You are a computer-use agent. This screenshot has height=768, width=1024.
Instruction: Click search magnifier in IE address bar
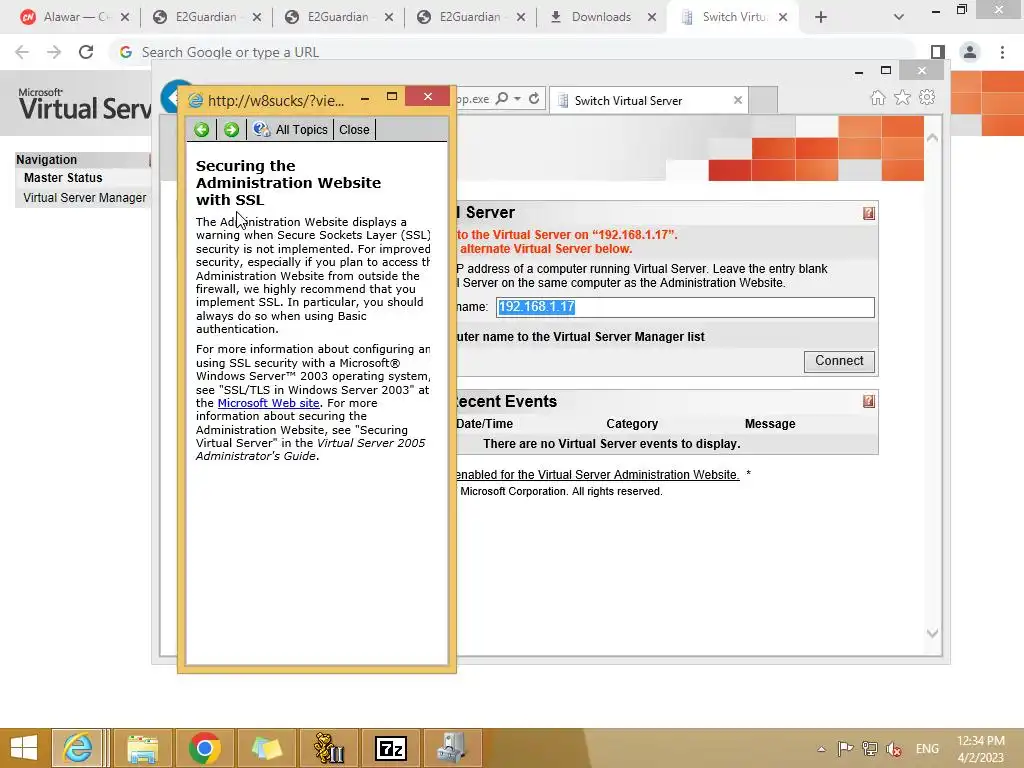click(502, 99)
